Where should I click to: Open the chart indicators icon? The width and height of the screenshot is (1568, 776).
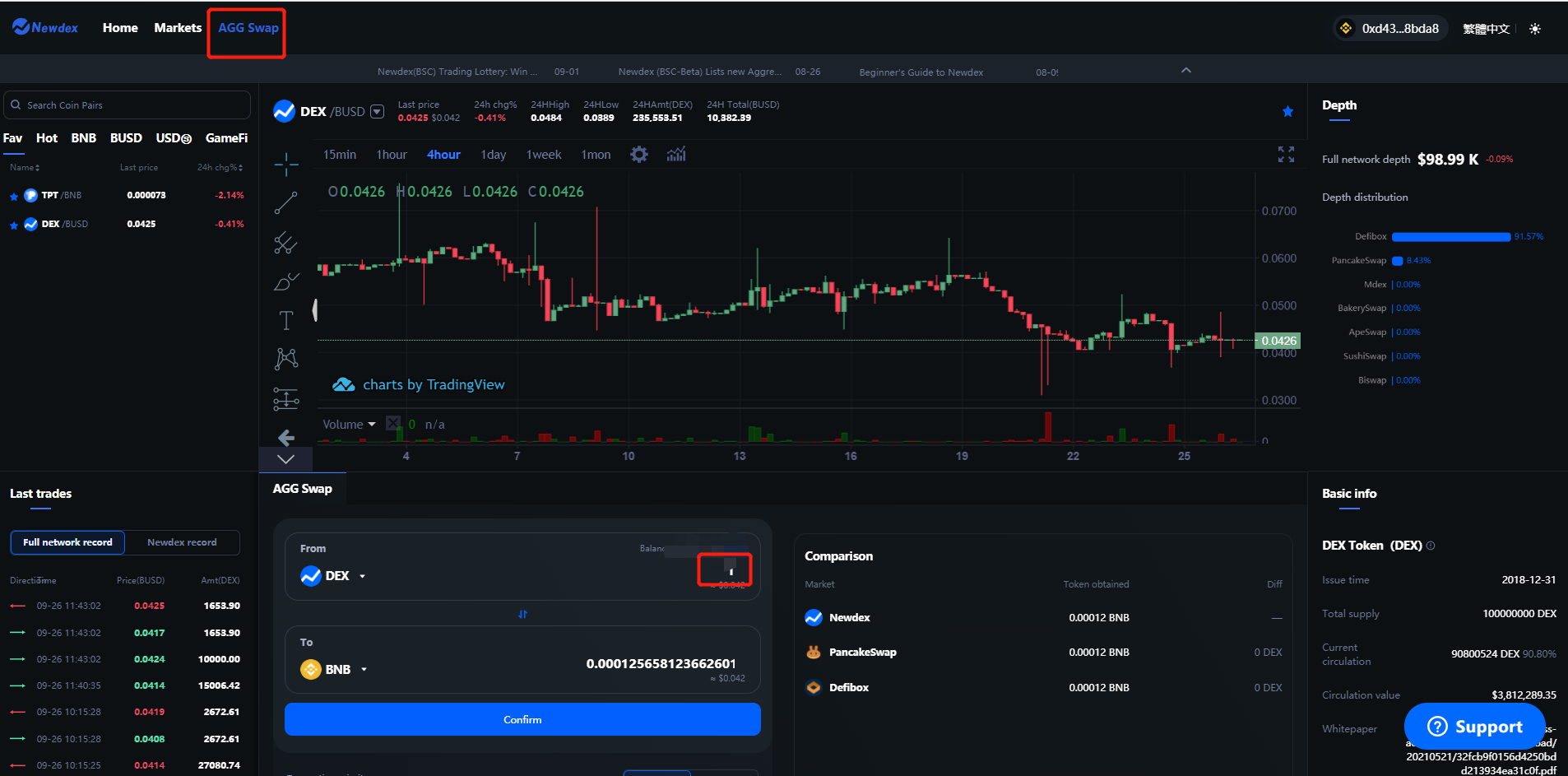point(676,155)
